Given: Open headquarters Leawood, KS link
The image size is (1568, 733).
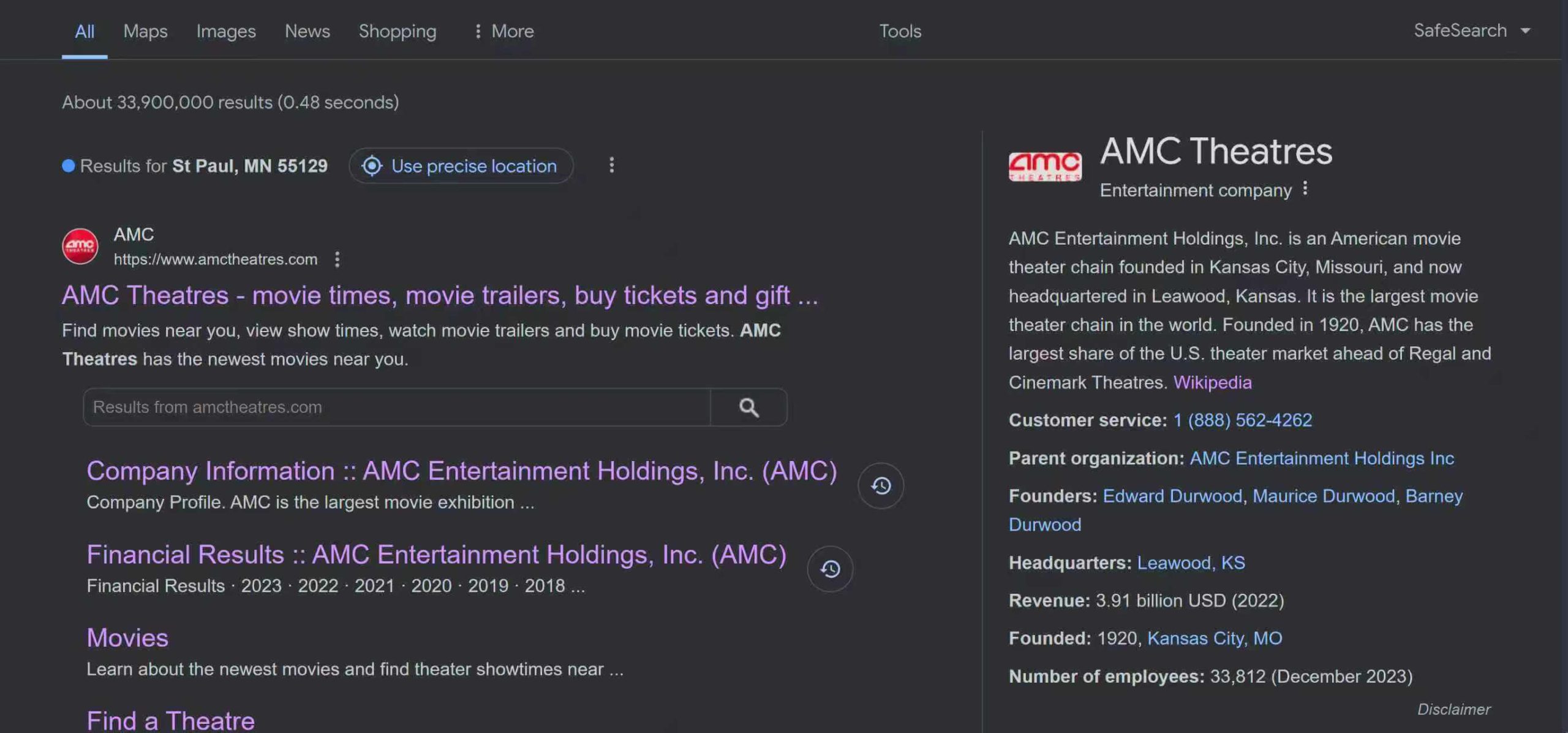Looking at the screenshot, I should (x=1191, y=563).
